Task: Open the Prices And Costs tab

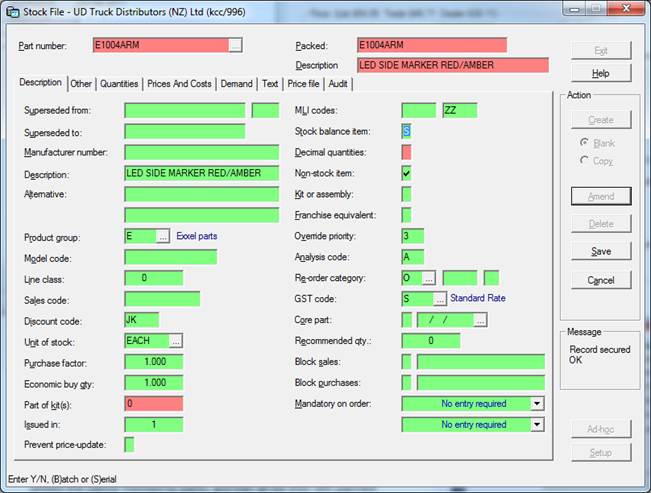Action: 179,84
